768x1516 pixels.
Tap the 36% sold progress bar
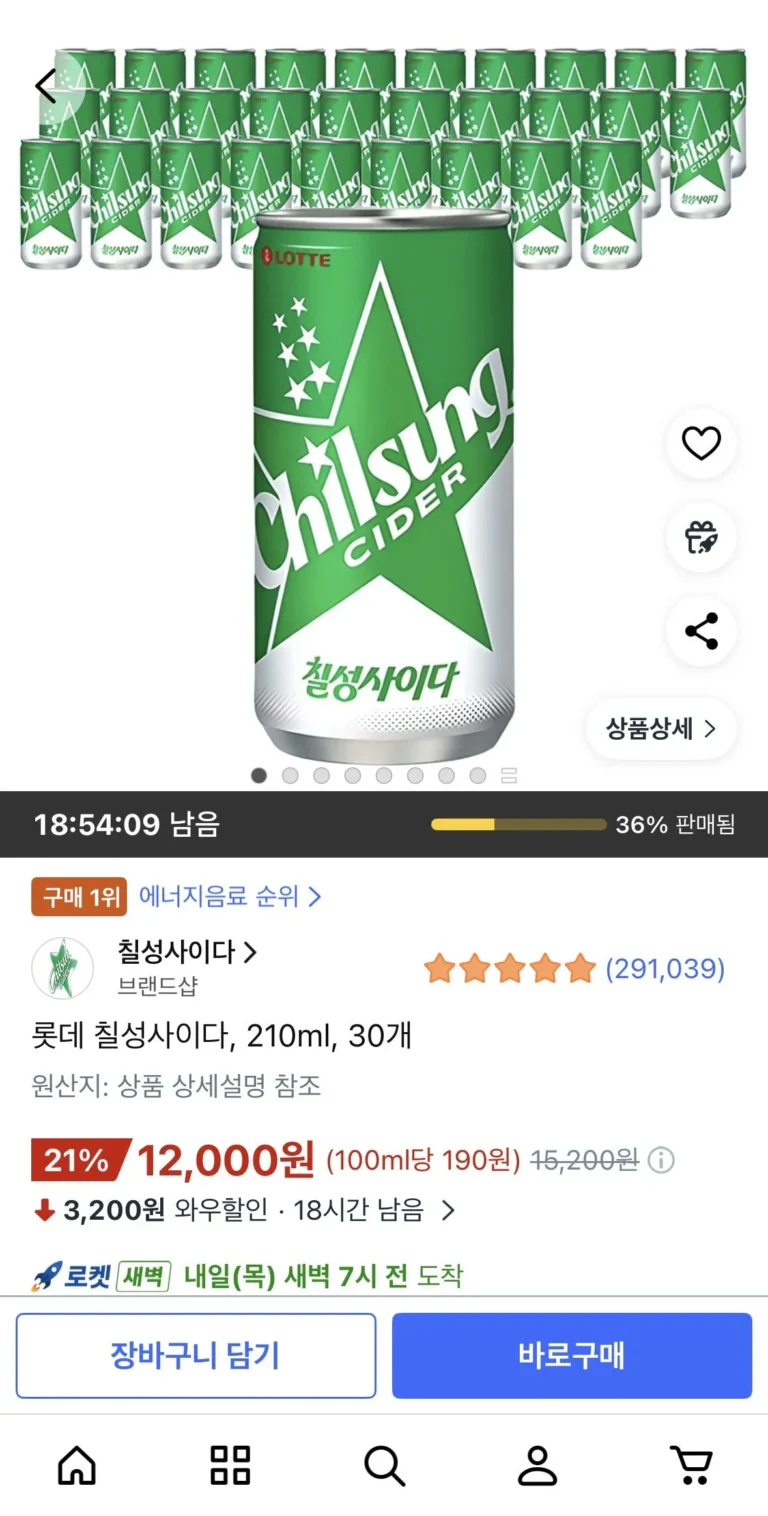click(518, 825)
